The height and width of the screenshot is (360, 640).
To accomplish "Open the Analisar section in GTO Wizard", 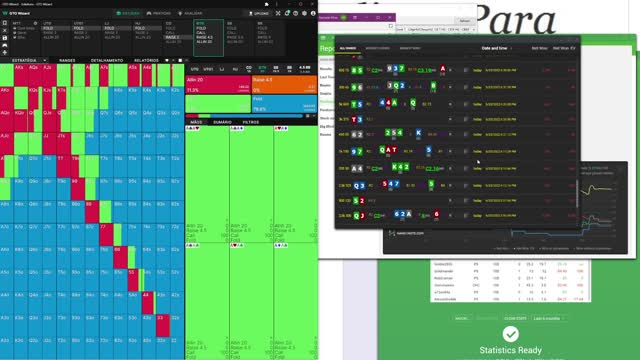I will pyautogui.click(x=190, y=13).
